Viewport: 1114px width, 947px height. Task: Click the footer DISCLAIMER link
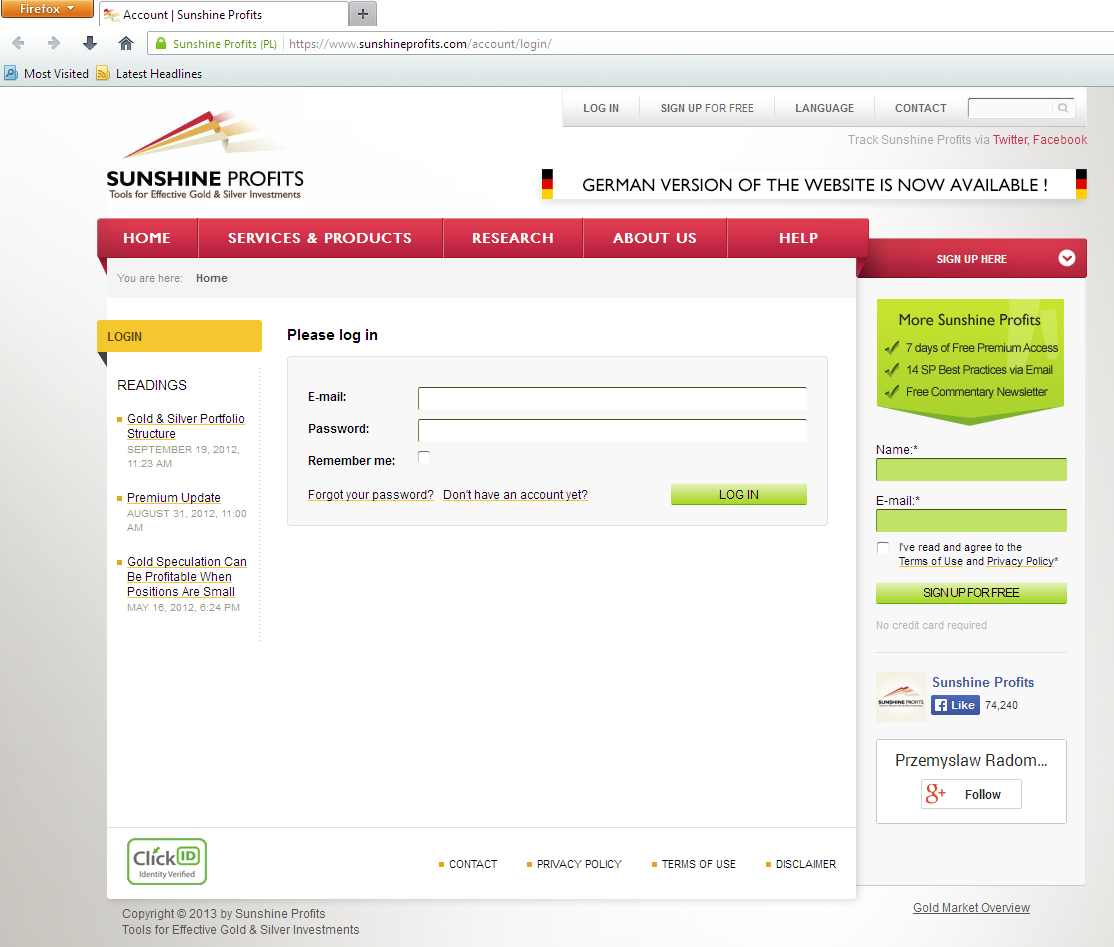(806, 864)
